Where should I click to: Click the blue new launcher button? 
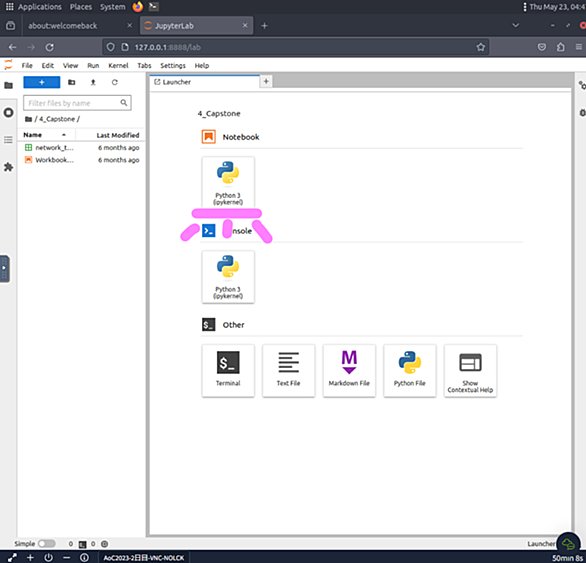(x=41, y=82)
